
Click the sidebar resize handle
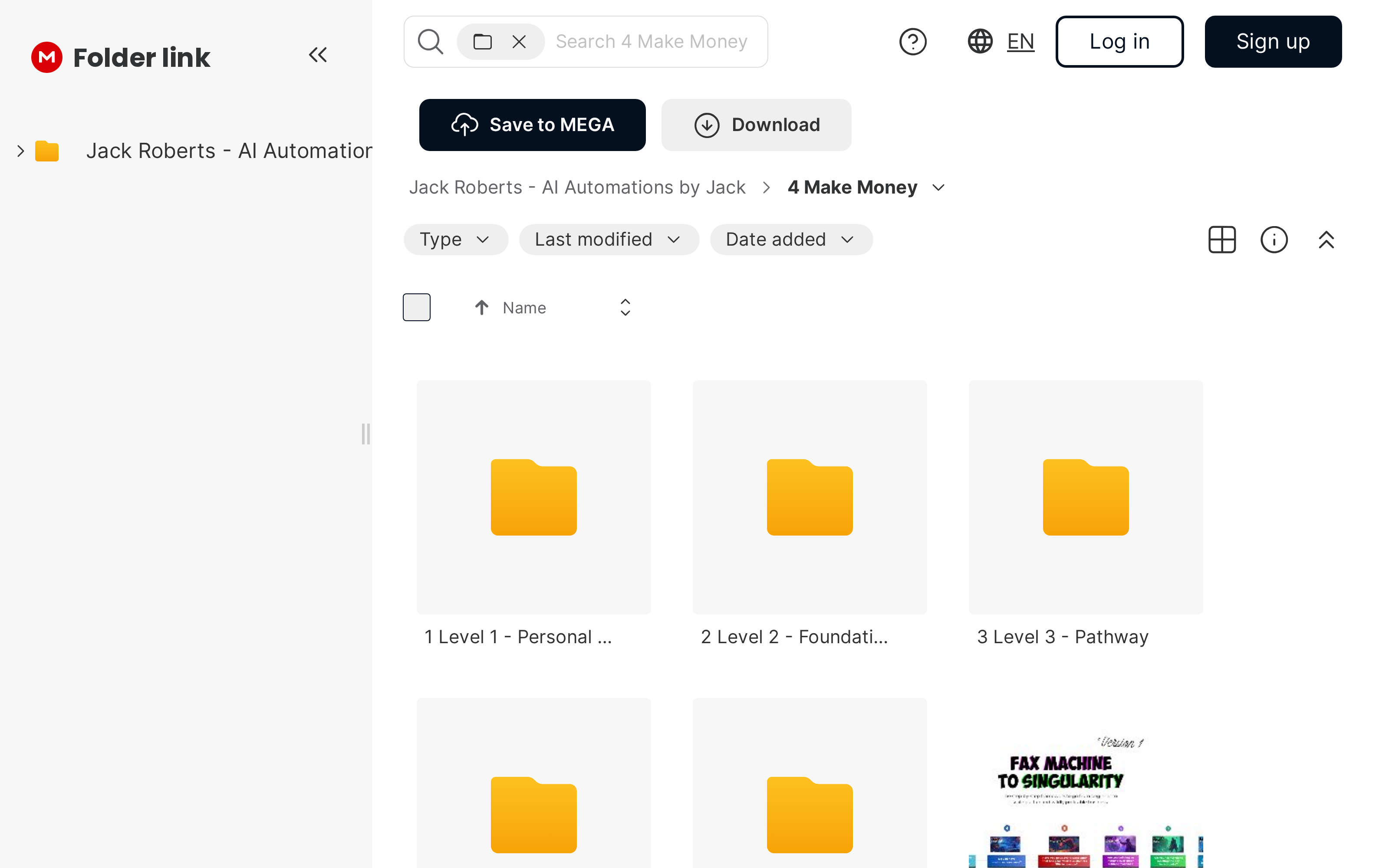(x=365, y=434)
